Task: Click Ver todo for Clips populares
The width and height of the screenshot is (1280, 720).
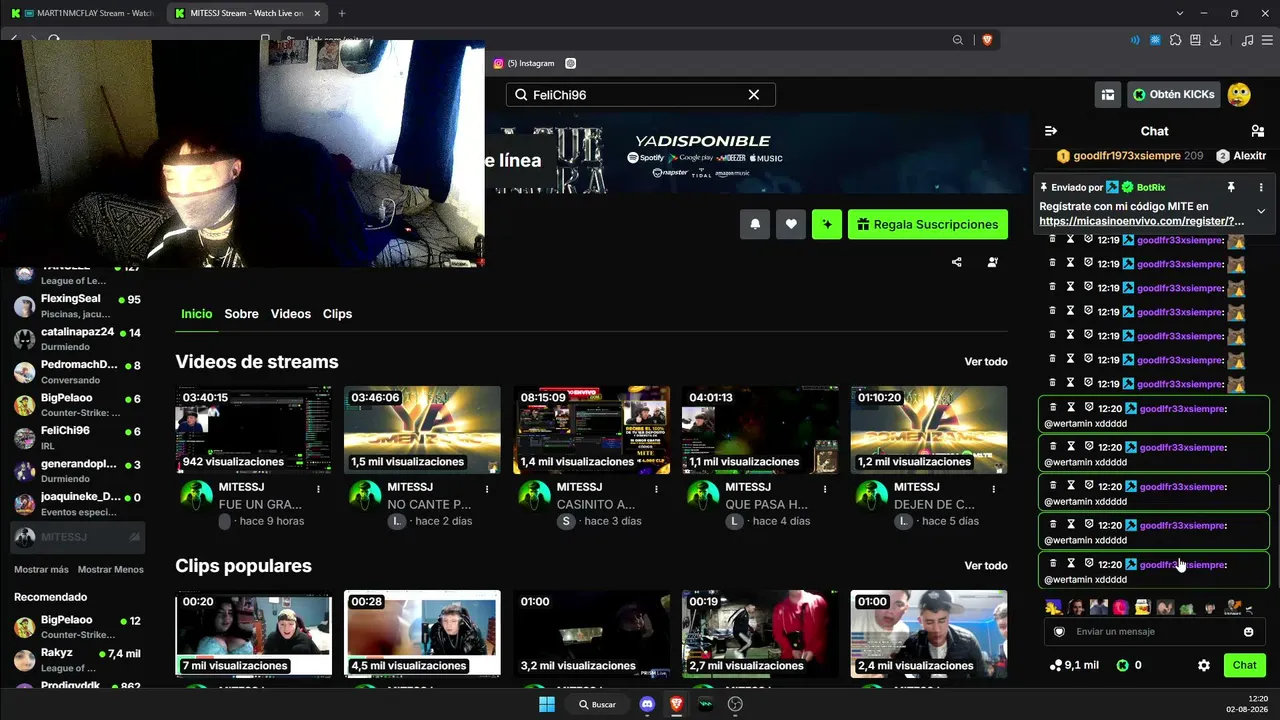Action: [986, 565]
